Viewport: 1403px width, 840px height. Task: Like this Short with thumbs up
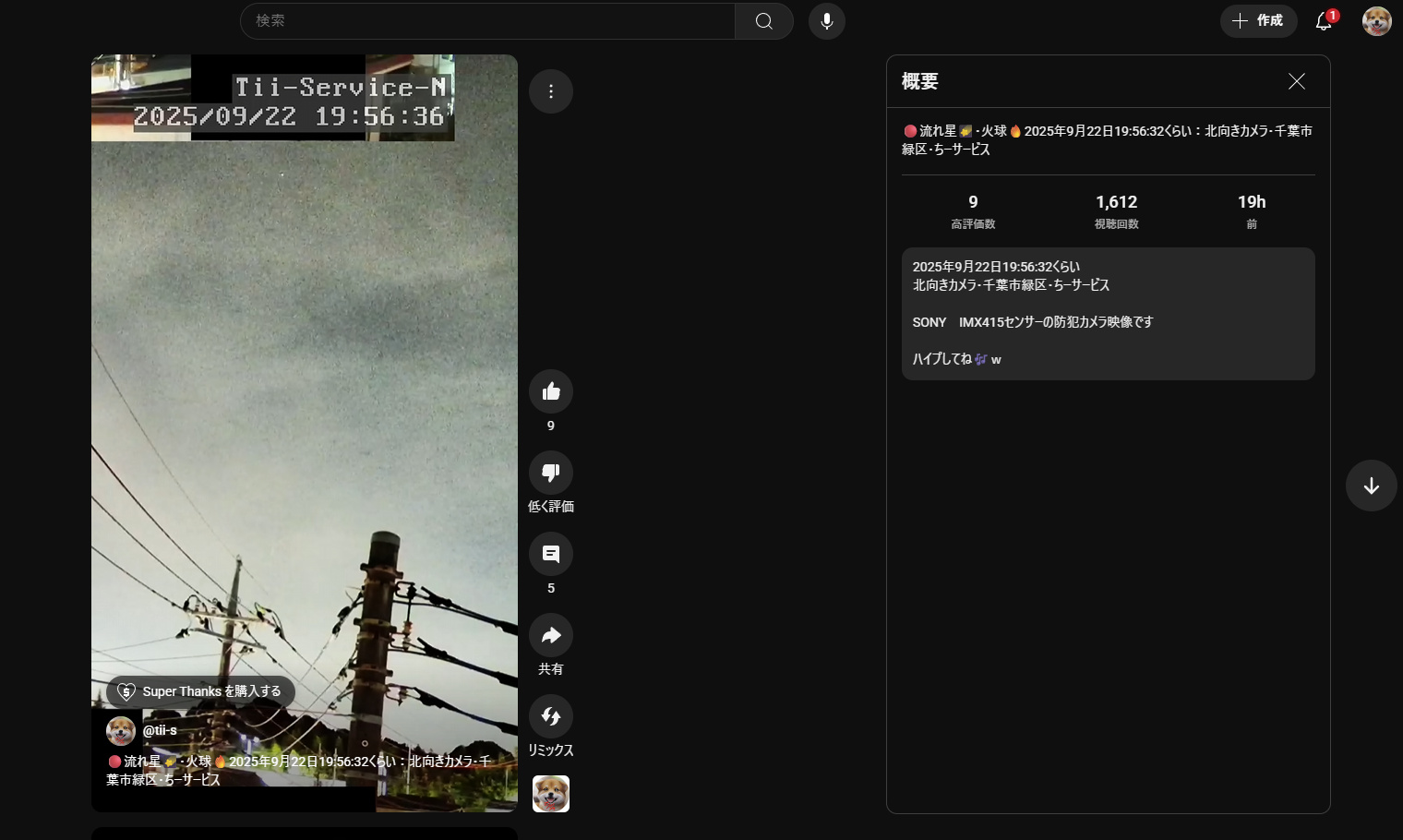[x=551, y=391]
